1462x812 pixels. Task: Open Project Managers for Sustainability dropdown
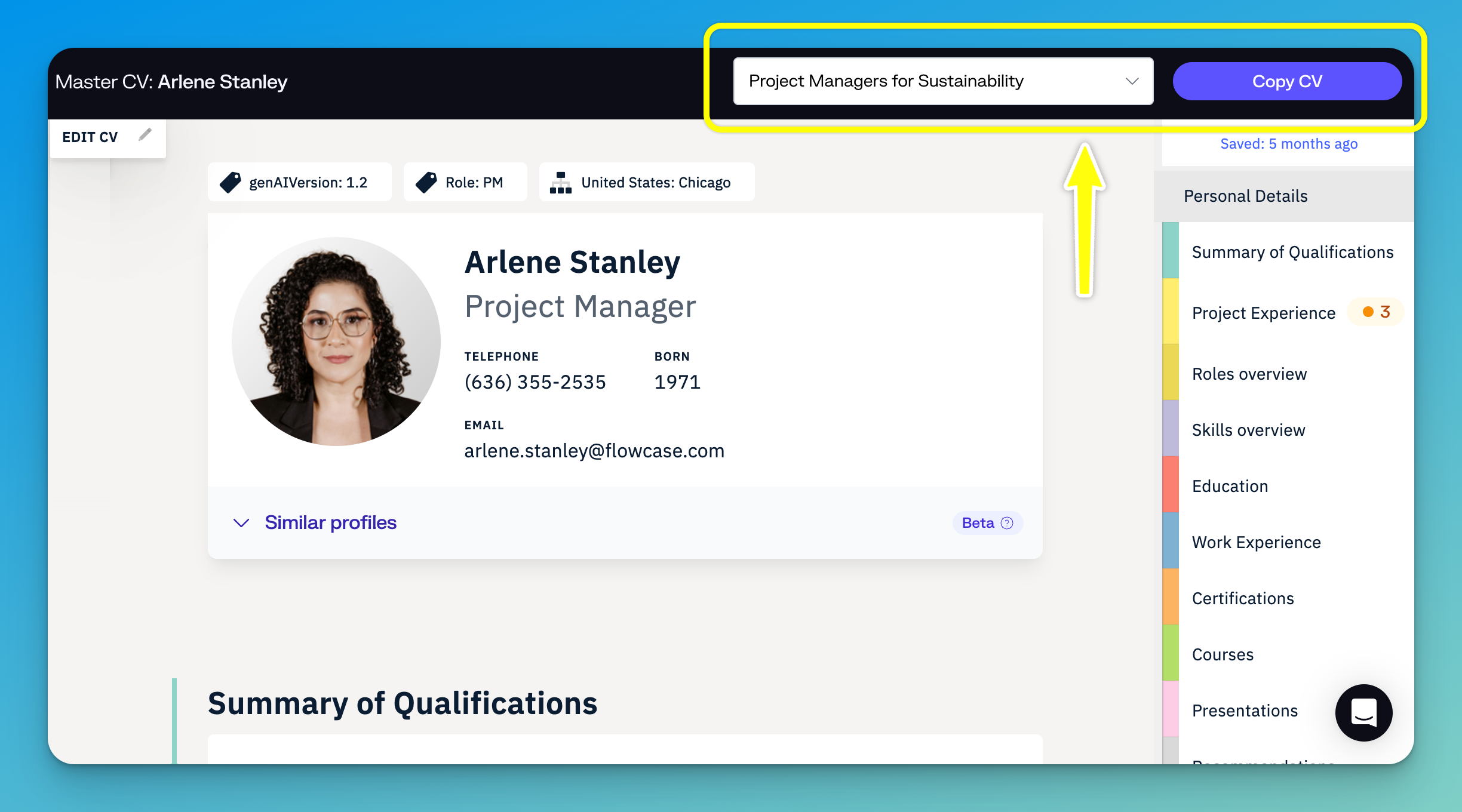pyautogui.click(x=932, y=81)
